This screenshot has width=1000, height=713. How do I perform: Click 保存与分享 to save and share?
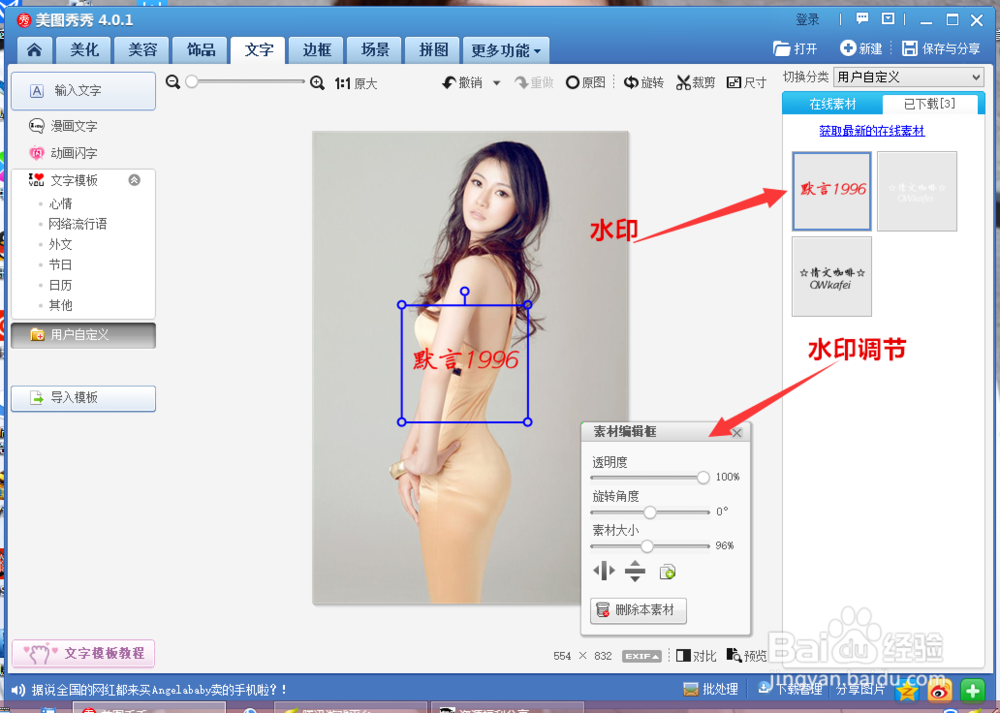pos(941,48)
